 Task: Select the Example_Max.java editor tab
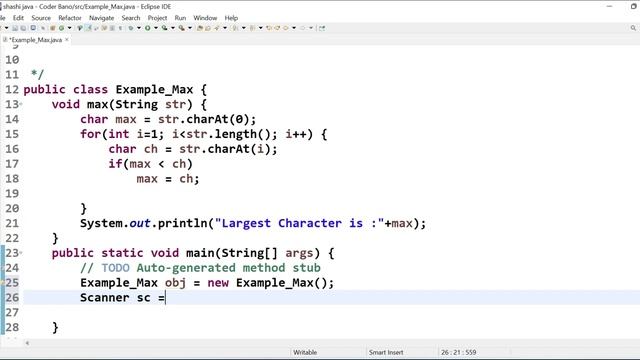click(x=35, y=40)
